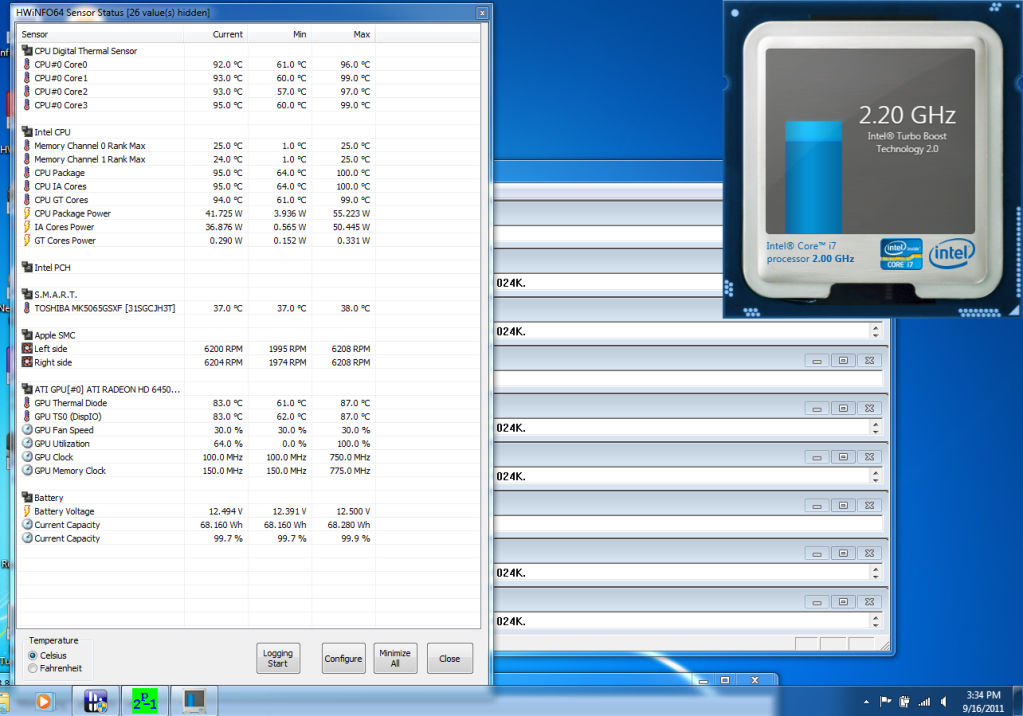Open HWiNFO taskbar icon

[95, 702]
